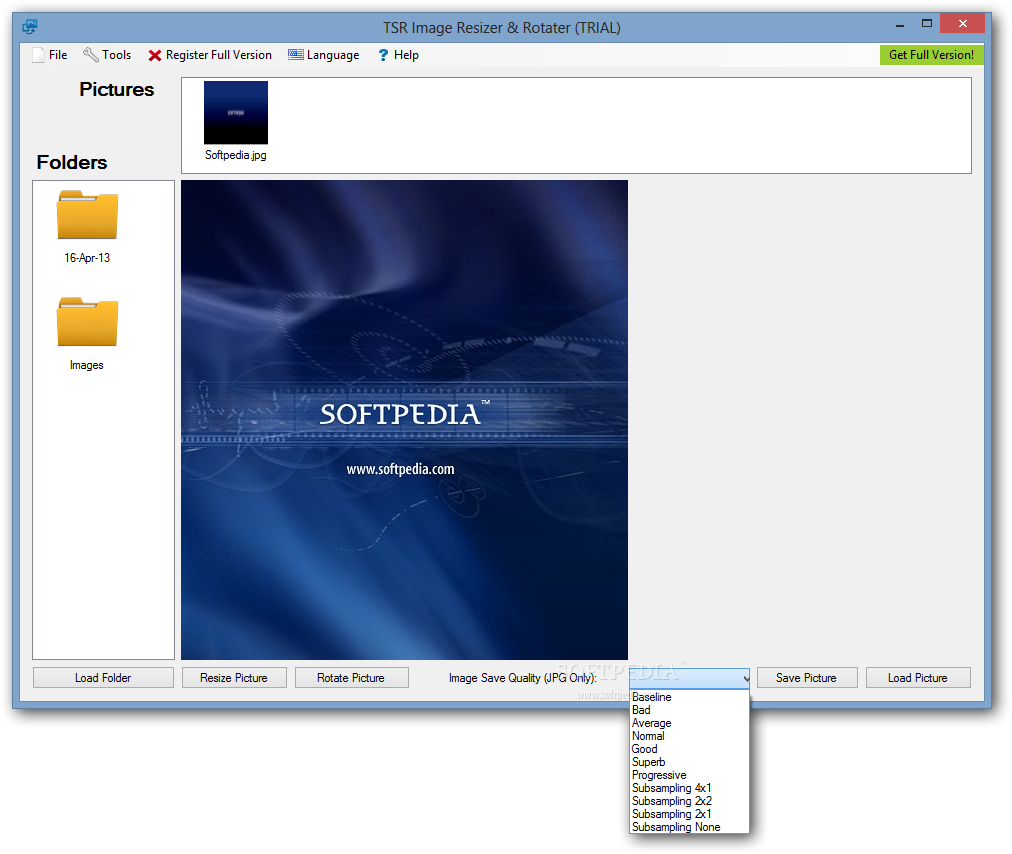Click the wrench icon next to Tools
1012x854 pixels.
pos(90,55)
